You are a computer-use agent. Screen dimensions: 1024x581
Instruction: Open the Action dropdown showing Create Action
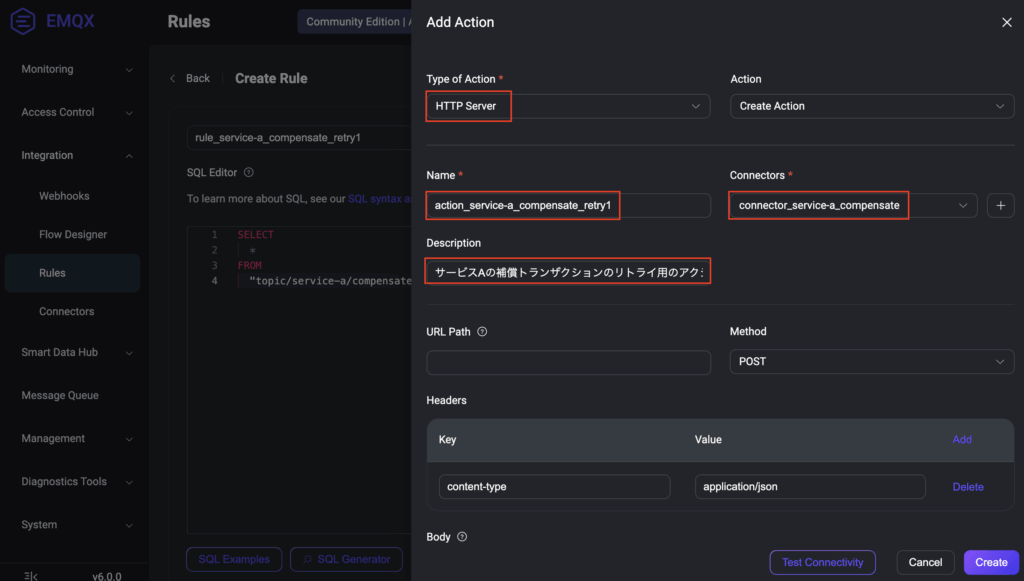coord(872,106)
